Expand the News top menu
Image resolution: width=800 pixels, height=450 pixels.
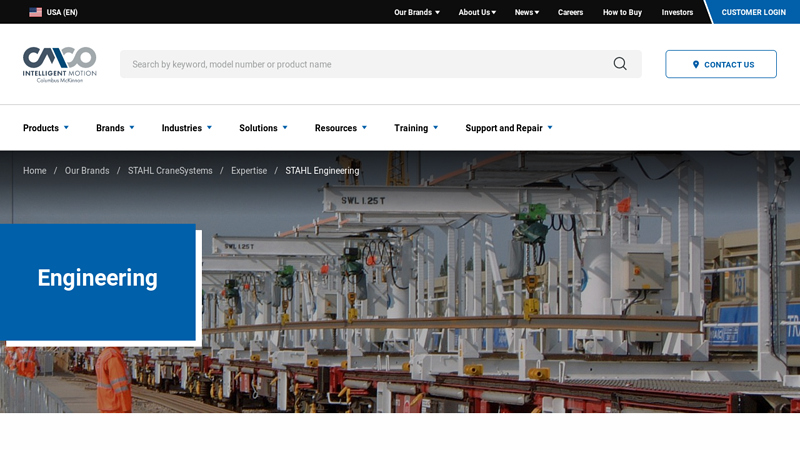(x=527, y=12)
